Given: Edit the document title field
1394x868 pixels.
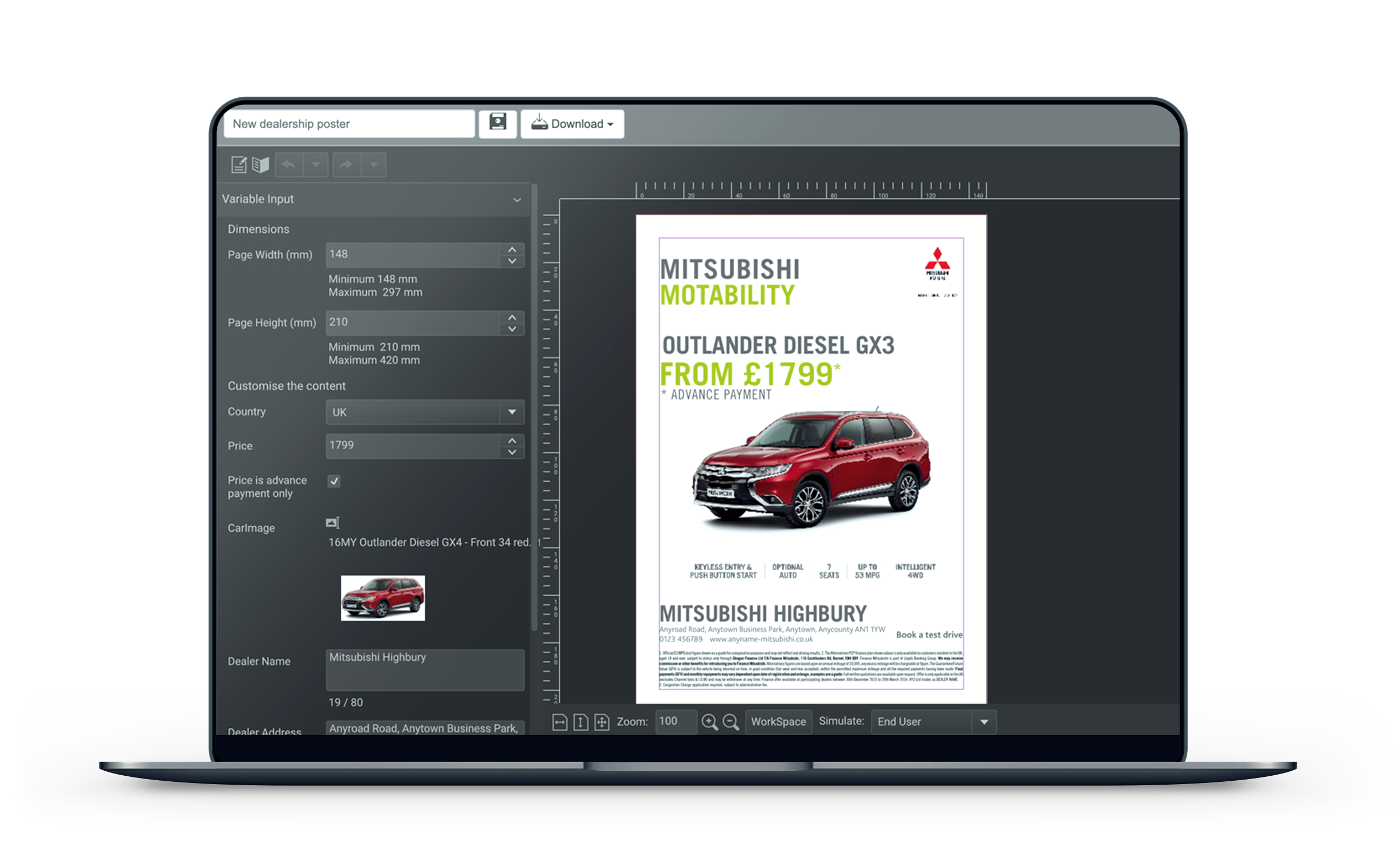Looking at the screenshot, I should 349,123.
